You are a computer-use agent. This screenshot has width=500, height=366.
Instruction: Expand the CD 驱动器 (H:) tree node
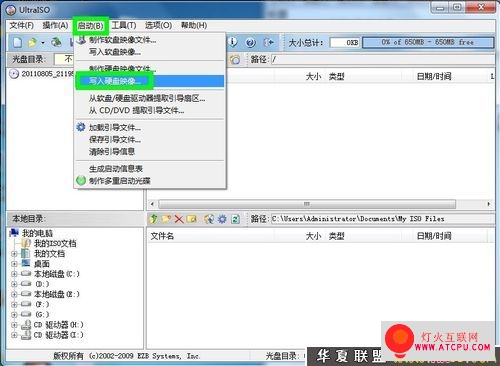pos(14,325)
